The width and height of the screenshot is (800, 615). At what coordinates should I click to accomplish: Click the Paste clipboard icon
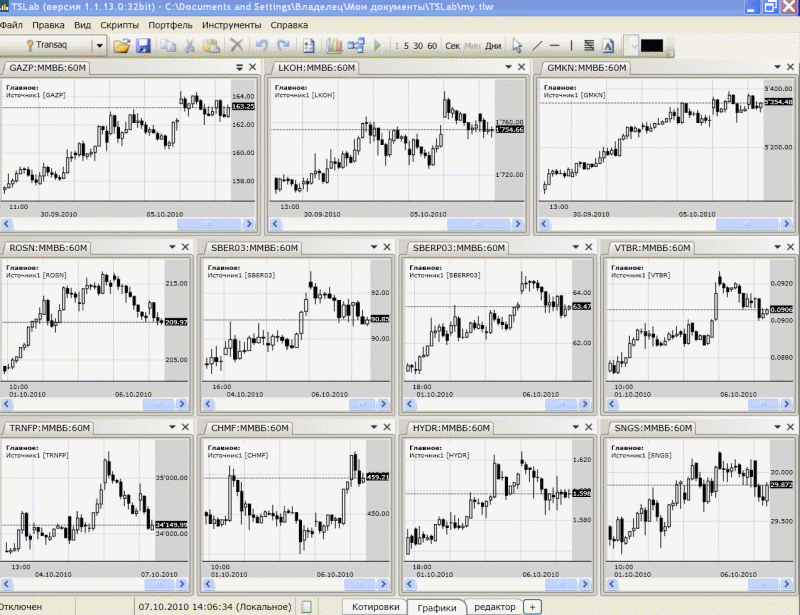pyautogui.click(x=211, y=46)
